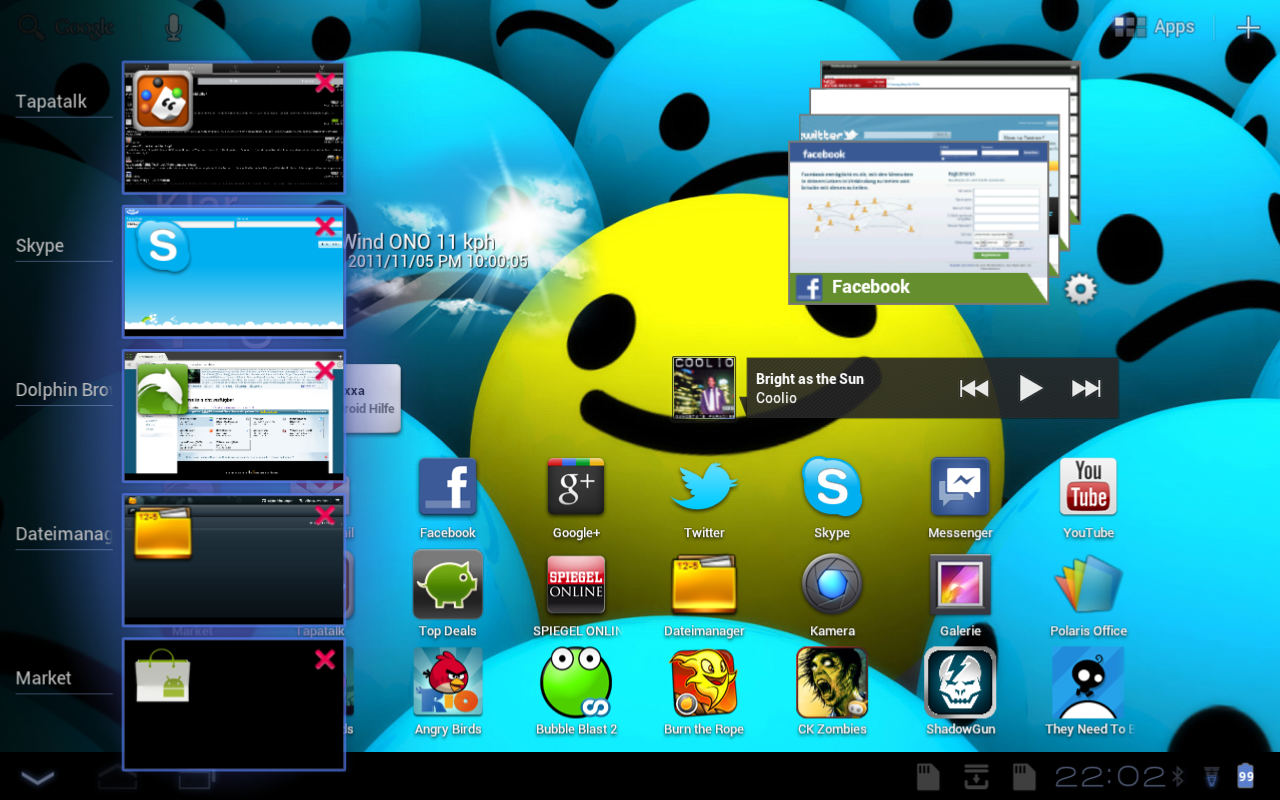The image size is (1280, 800).
Task: Open the Facebook app icon
Action: click(447, 487)
